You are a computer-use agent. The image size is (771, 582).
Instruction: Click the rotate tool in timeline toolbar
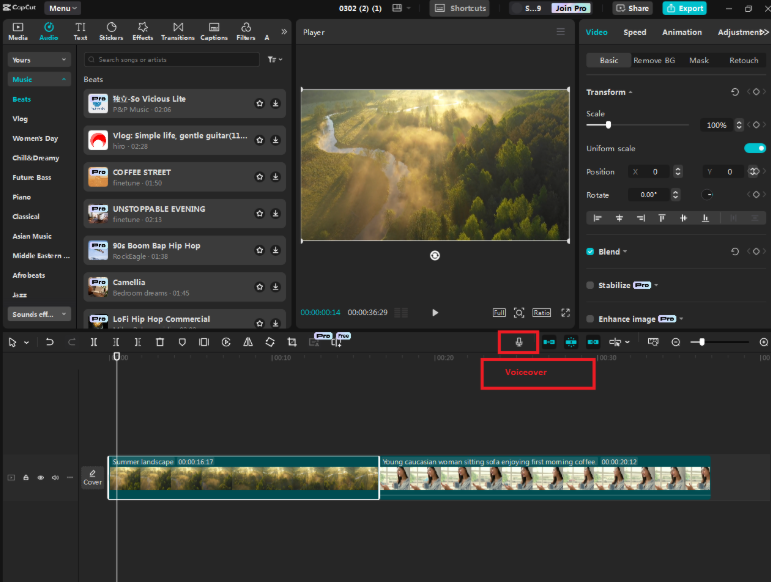point(270,342)
